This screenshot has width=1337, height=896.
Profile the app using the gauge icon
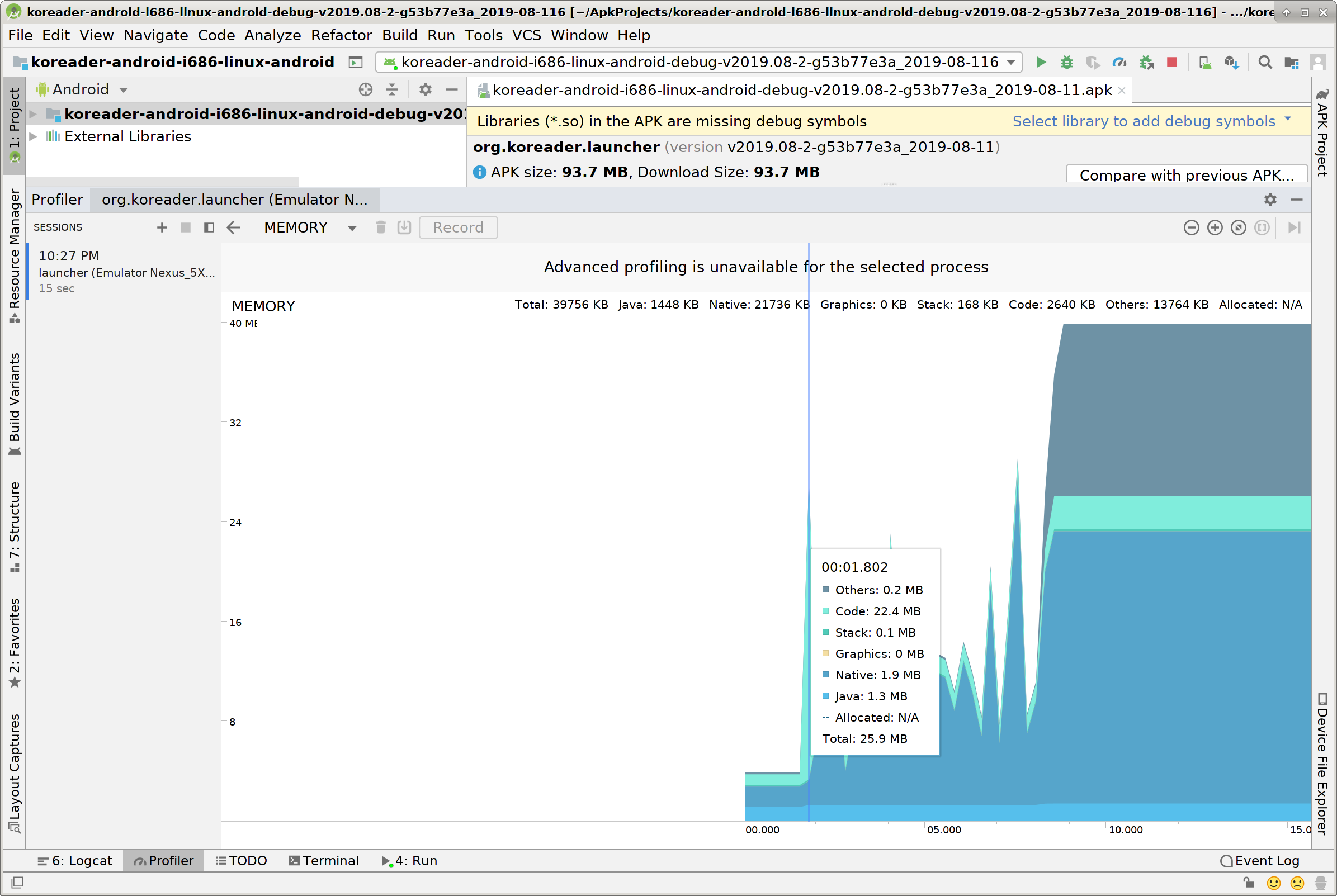pos(1119,62)
